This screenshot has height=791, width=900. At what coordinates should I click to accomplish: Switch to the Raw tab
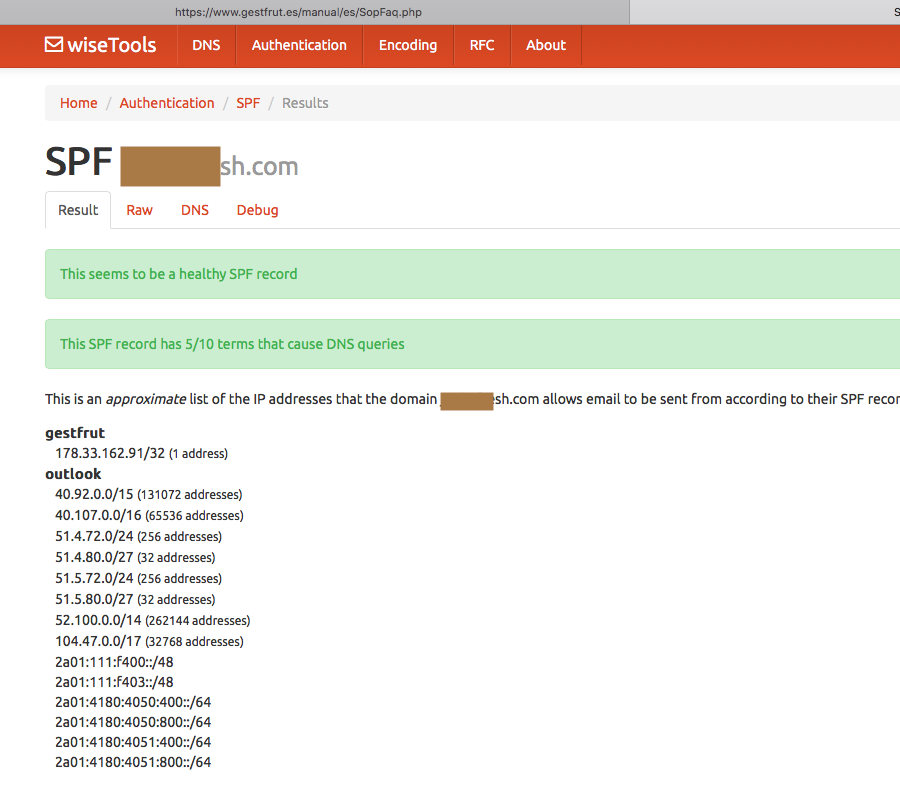(139, 210)
